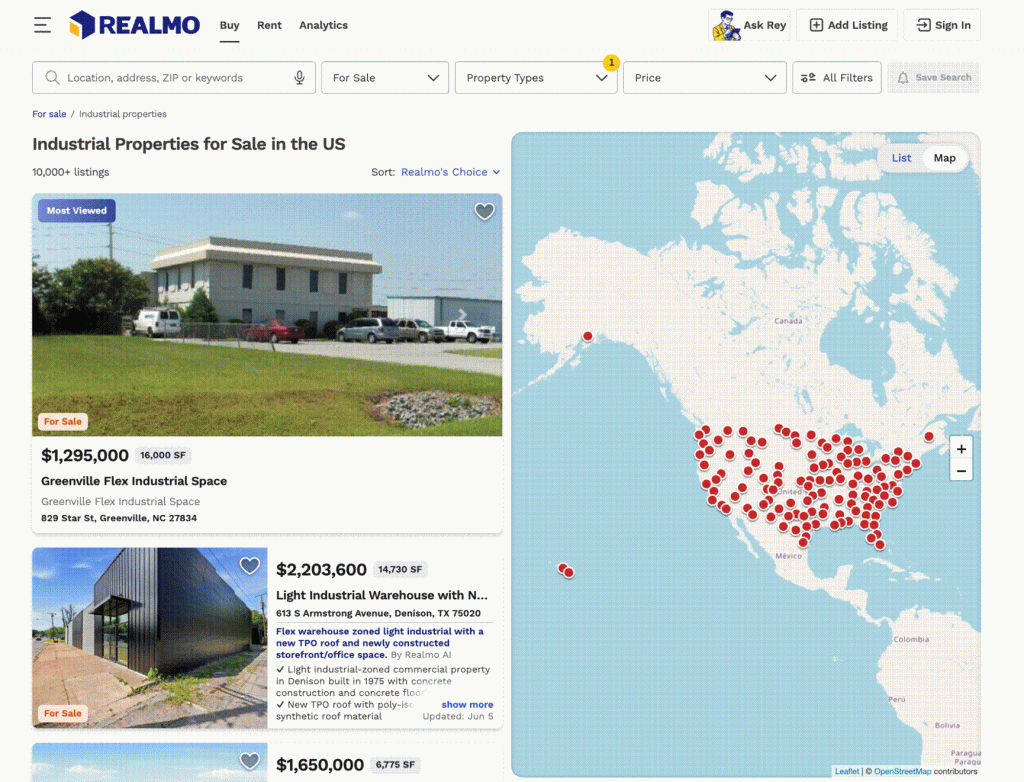The height and width of the screenshot is (782, 1024).
Task: Click the Add Listing button
Action: tap(848, 25)
